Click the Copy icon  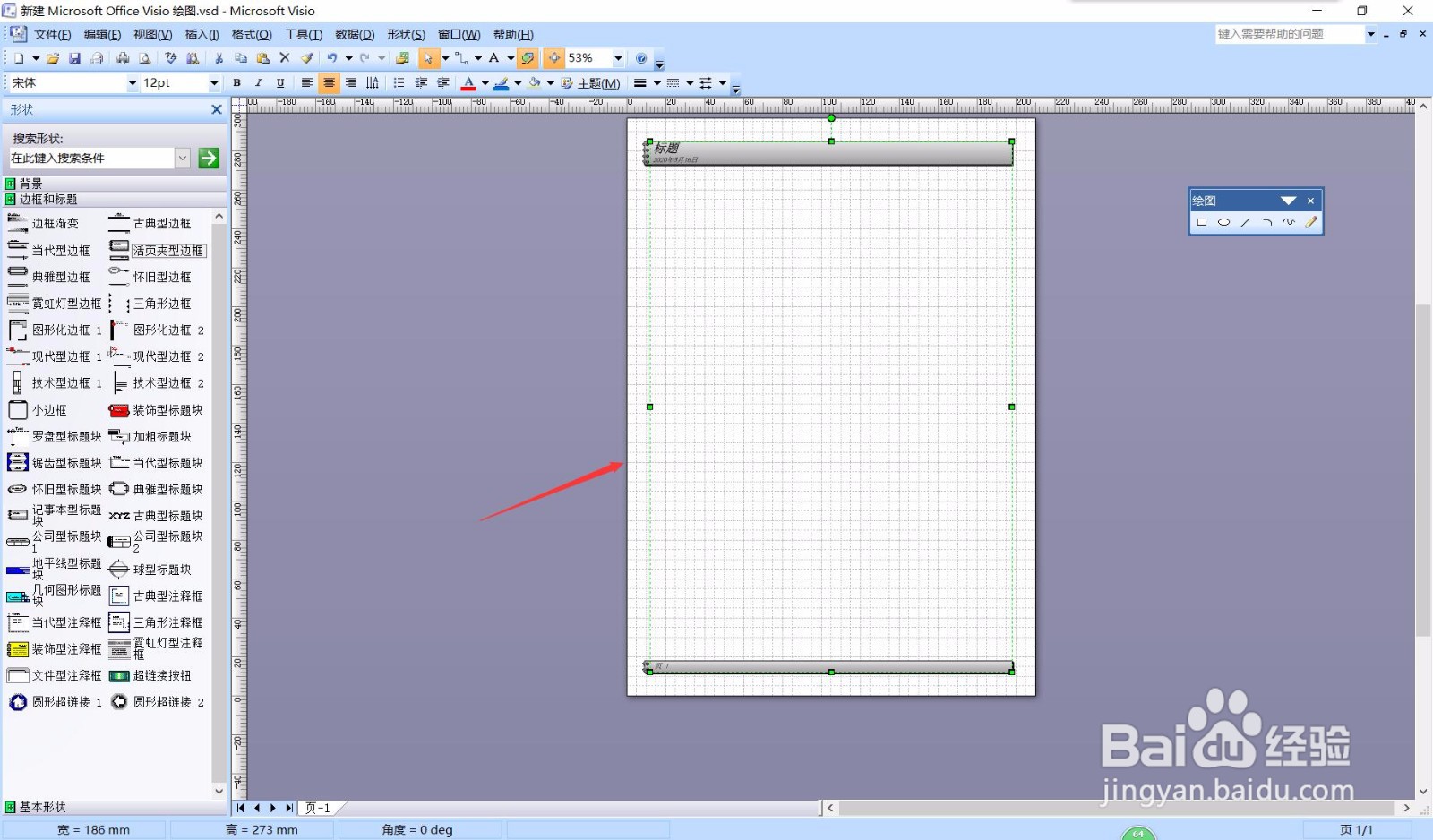[x=240, y=58]
